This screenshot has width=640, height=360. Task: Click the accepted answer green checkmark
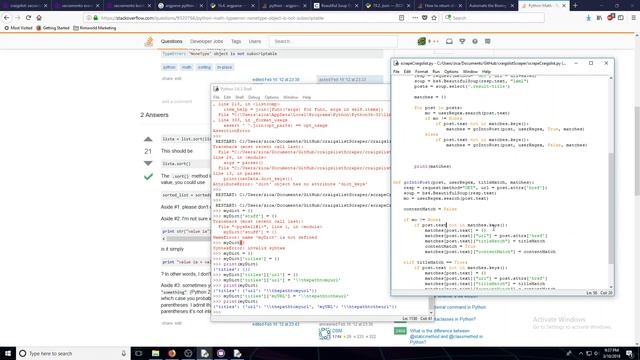[148, 177]
